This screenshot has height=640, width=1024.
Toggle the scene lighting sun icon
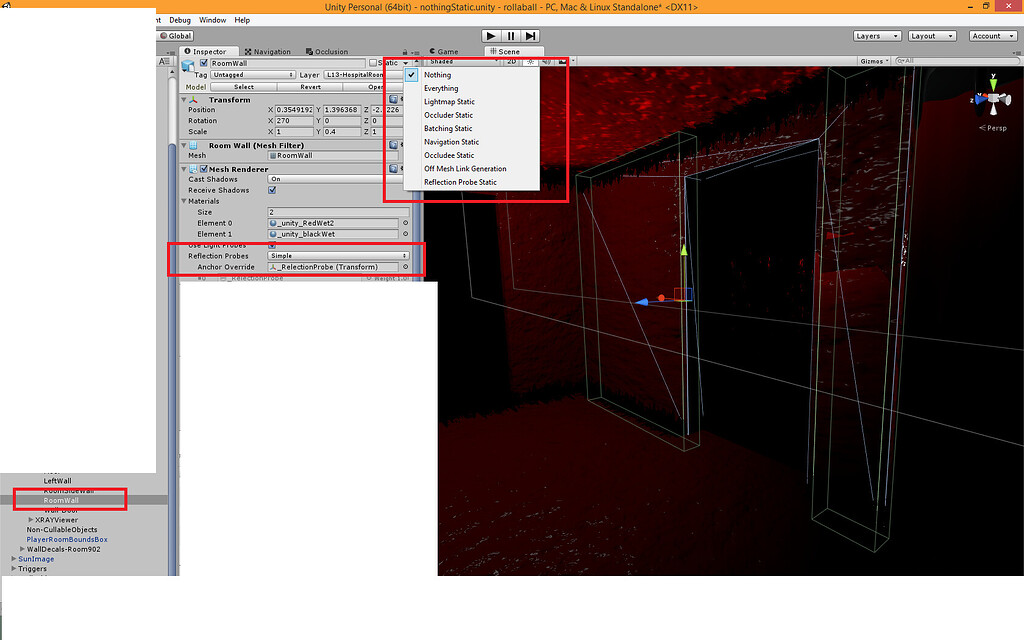tap(530, 61)
